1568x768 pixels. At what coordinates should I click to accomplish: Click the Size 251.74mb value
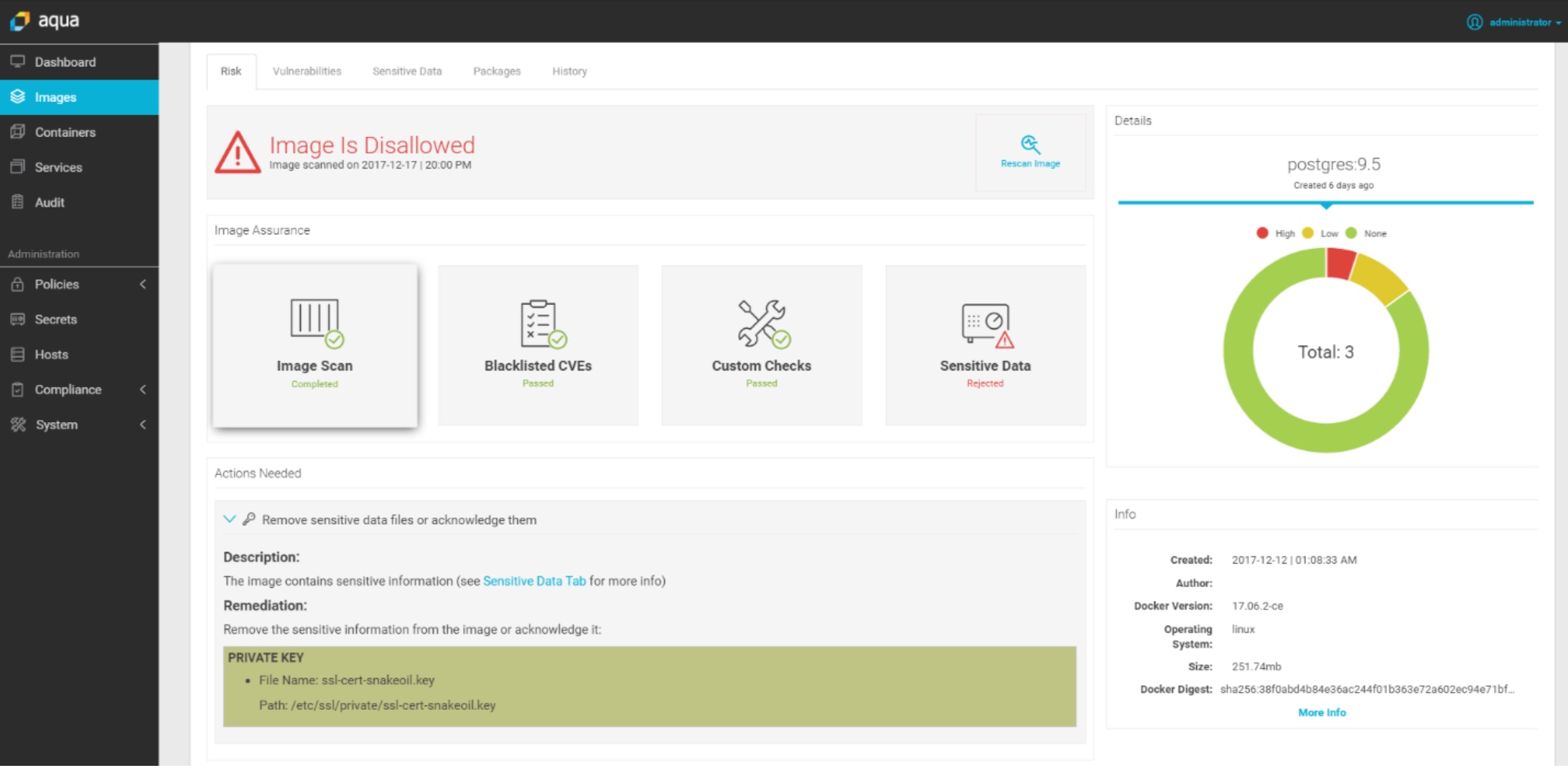pos(1256,666)
